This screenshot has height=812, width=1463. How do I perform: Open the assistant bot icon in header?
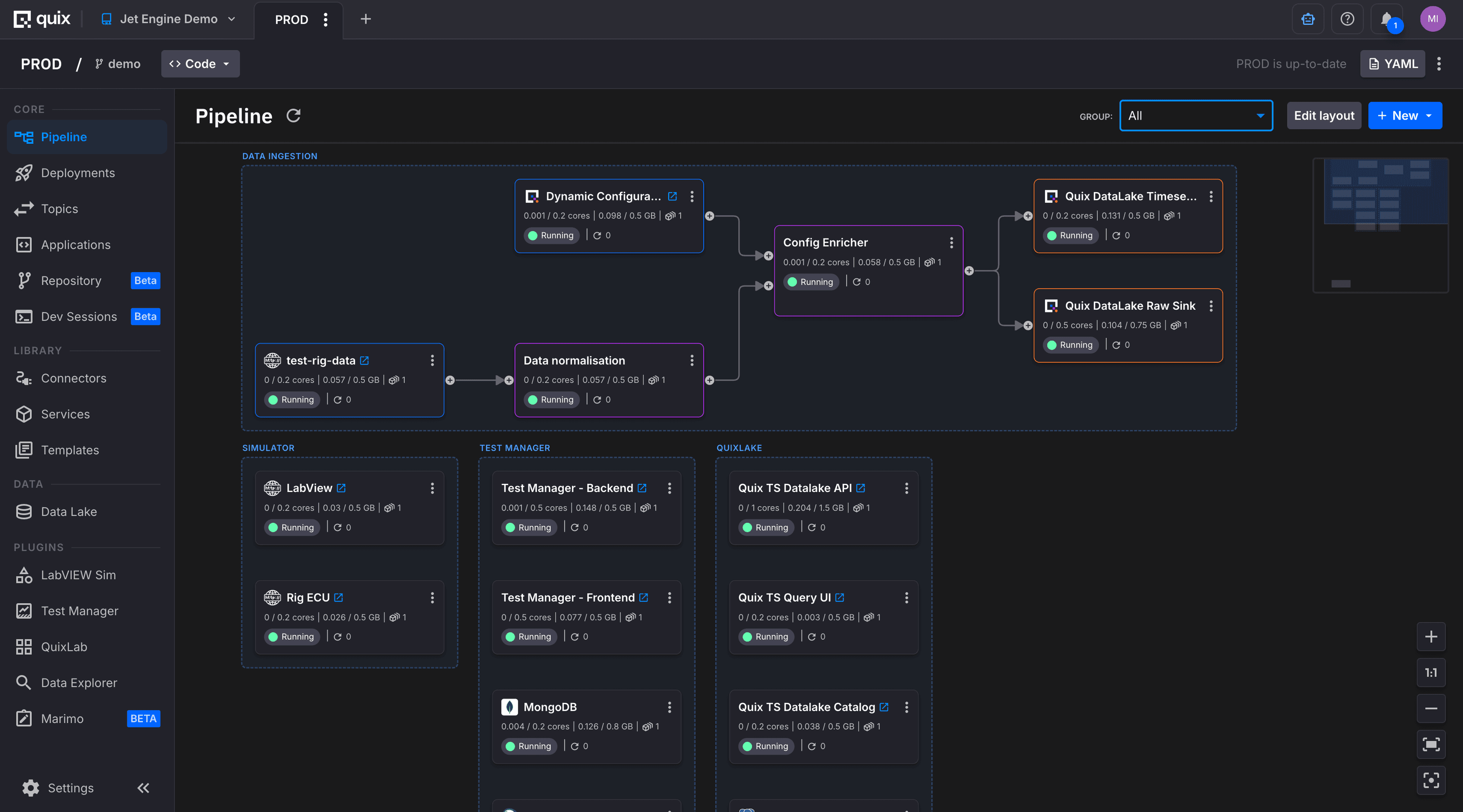(x=1308, y=20)
